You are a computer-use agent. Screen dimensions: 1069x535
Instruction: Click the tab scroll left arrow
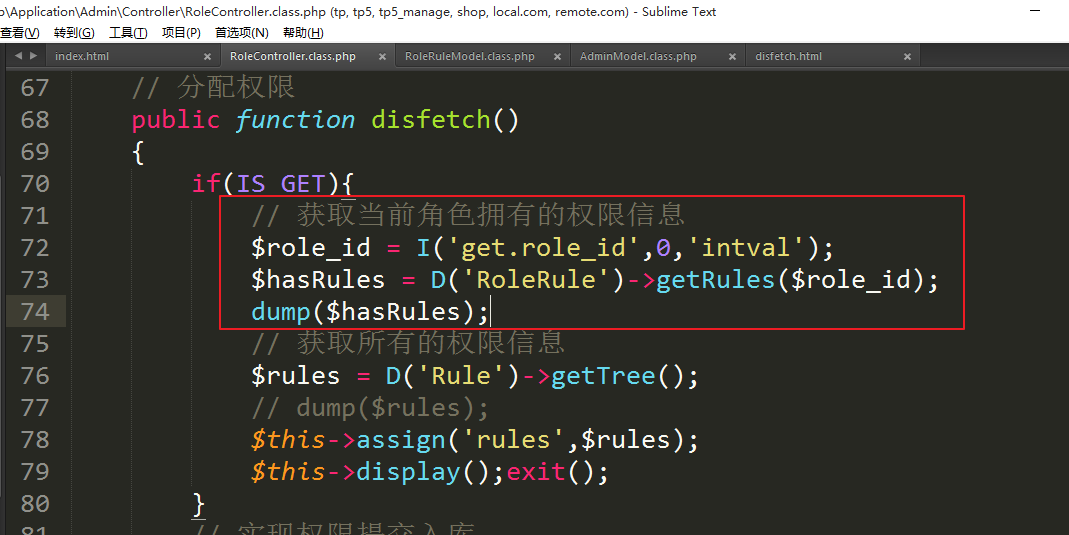(x=16, y=56)
